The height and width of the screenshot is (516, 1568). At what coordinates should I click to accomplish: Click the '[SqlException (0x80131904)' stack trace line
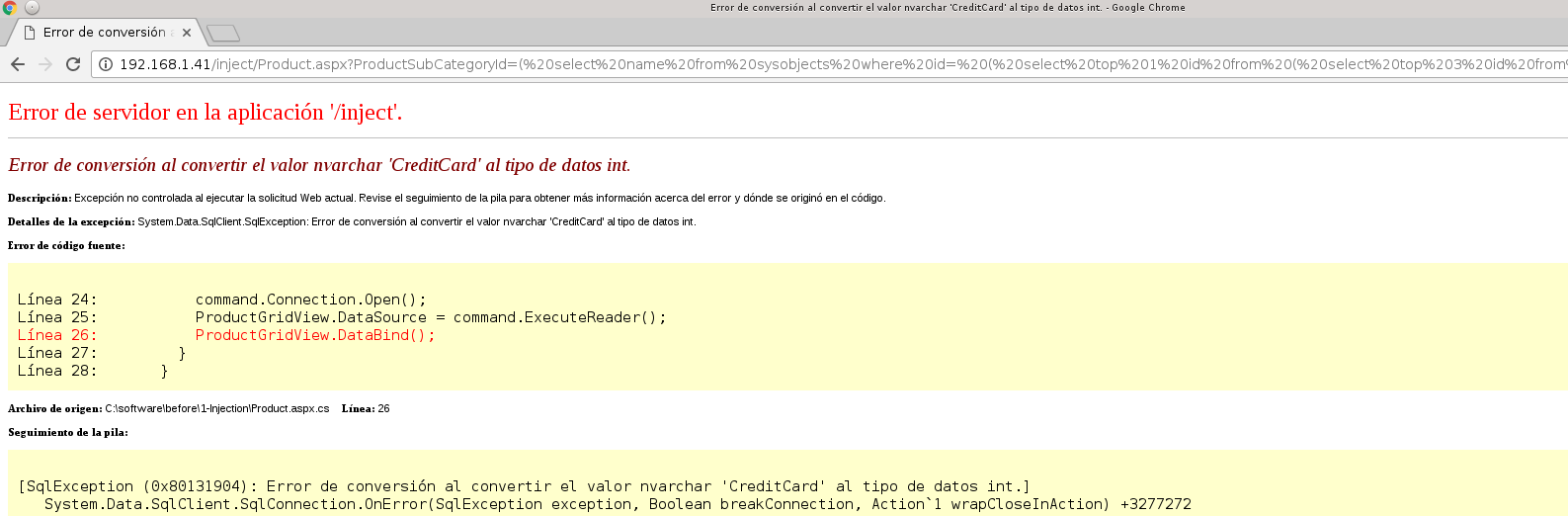tap(524, 486)
